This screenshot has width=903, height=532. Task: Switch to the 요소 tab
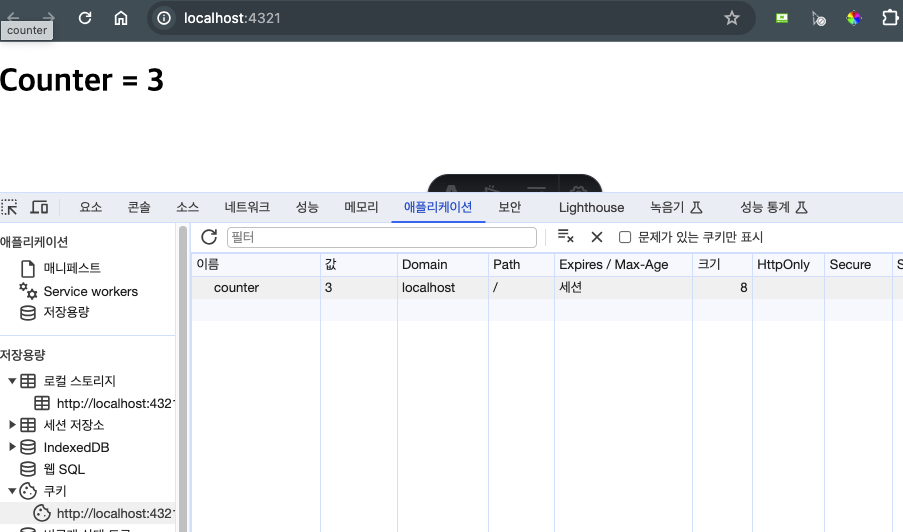(90, 207)
